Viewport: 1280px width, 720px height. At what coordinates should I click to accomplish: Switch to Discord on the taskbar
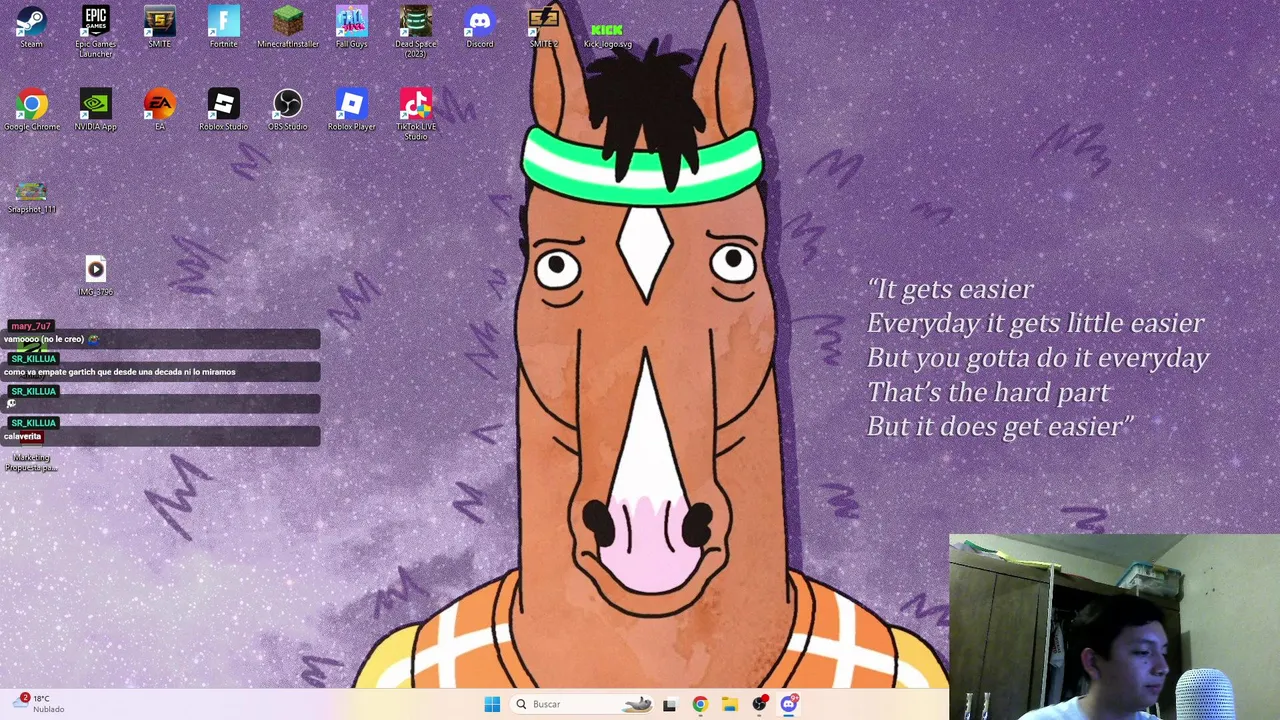(x=789, y=704)
